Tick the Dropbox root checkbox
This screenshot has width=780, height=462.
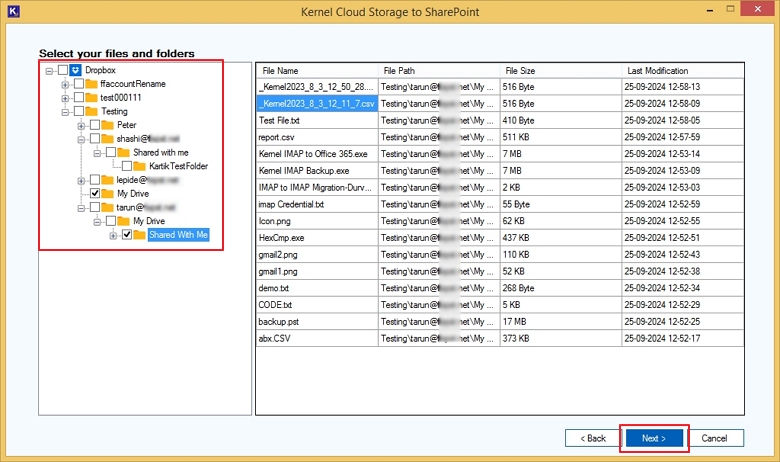(x=63, y=70)
